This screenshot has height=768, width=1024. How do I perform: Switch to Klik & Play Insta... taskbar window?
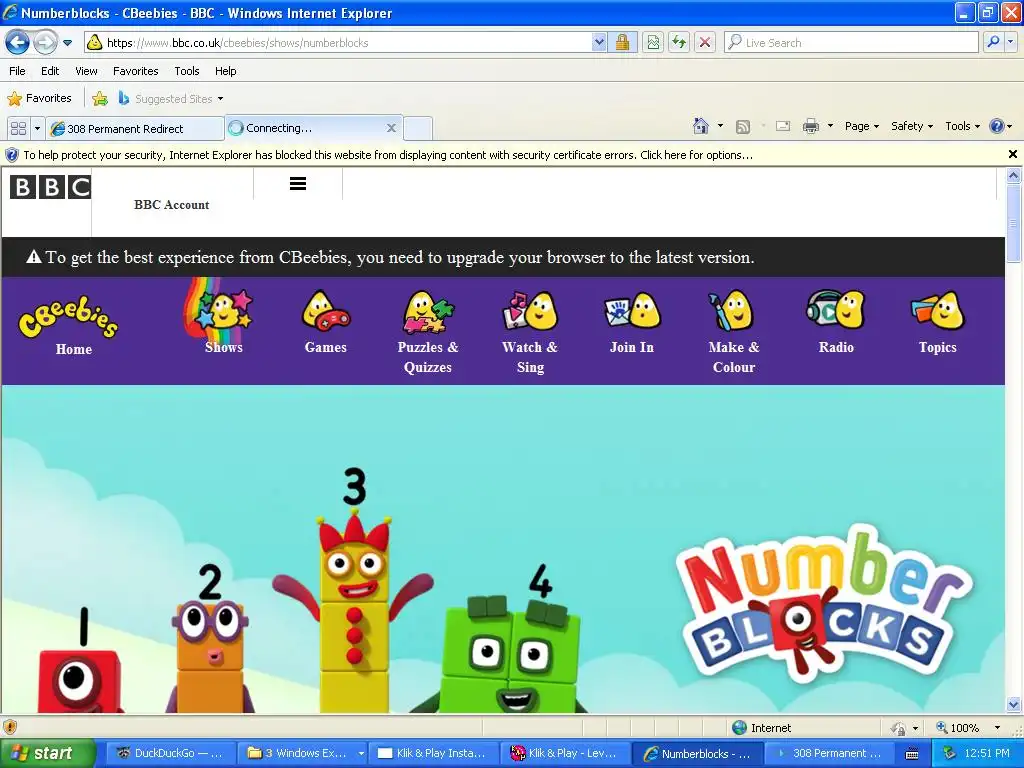(x=434, y=753)
